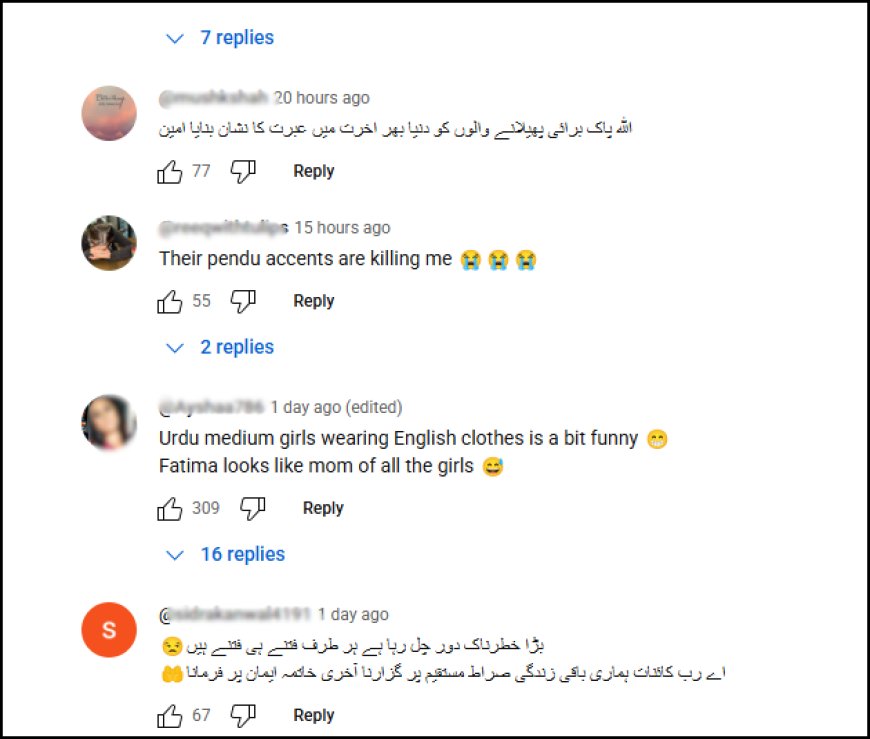Expand the 7 replies thread
This screenshot has height=739, width=870.
[220, 38]
